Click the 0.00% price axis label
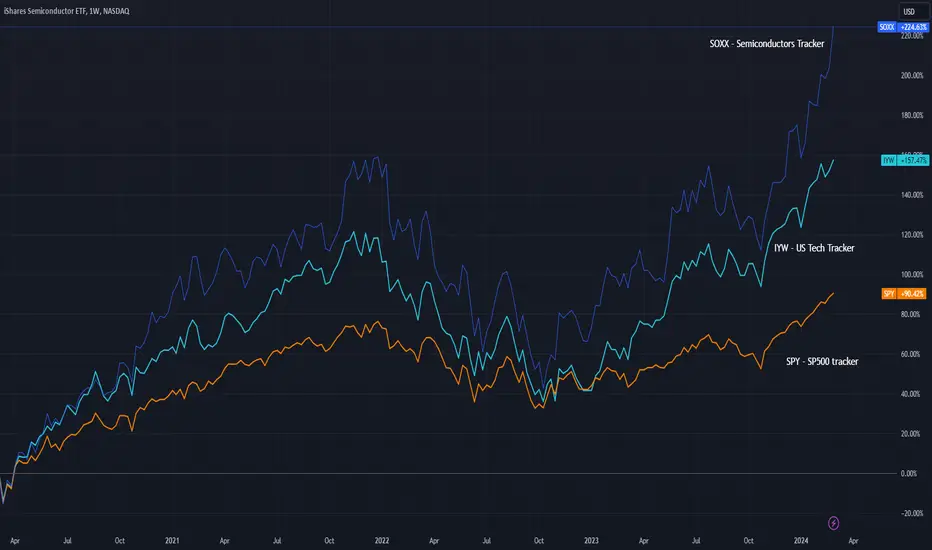Image resolution: width=932 pixels, height=550 pixels. coord(909,474)
